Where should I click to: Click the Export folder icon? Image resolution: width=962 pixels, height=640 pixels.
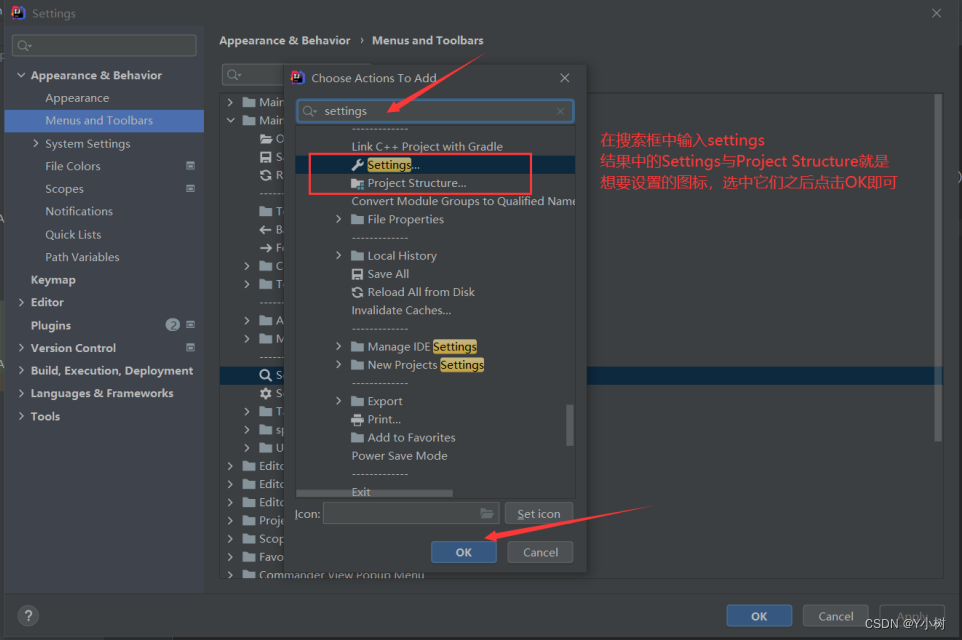tap(358, 401)
